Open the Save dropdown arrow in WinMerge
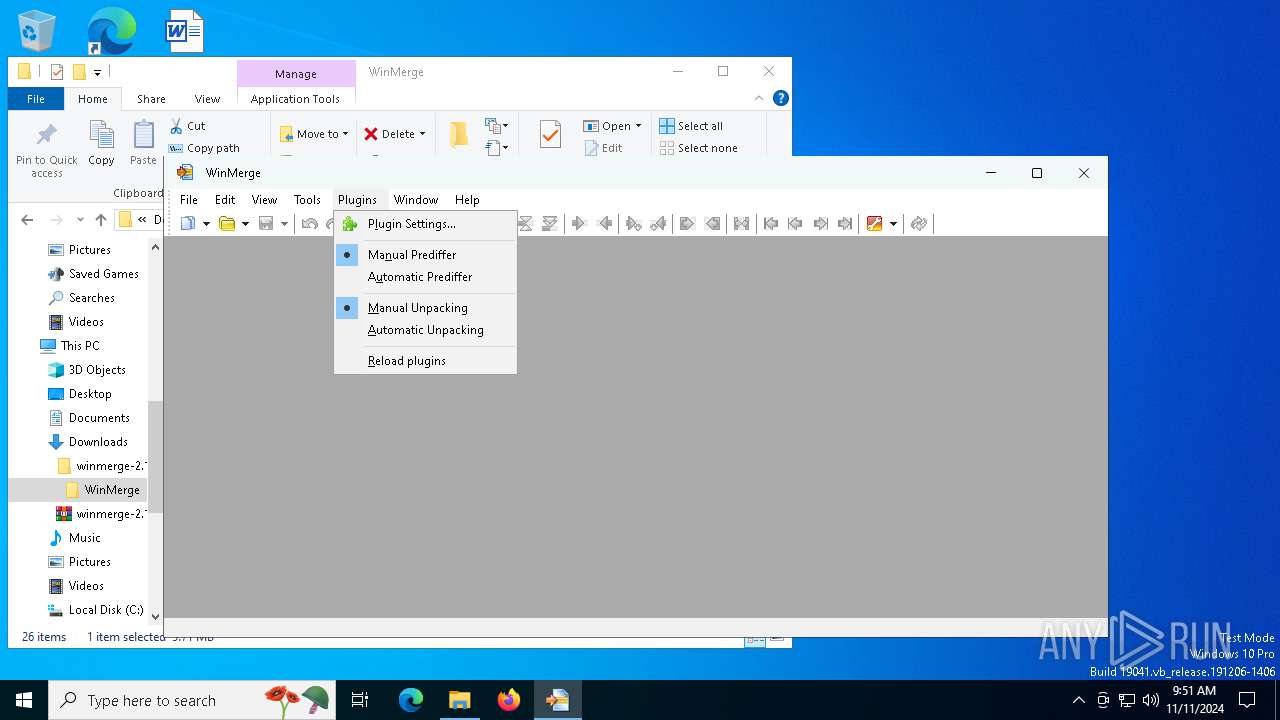 tap(284, 224)
